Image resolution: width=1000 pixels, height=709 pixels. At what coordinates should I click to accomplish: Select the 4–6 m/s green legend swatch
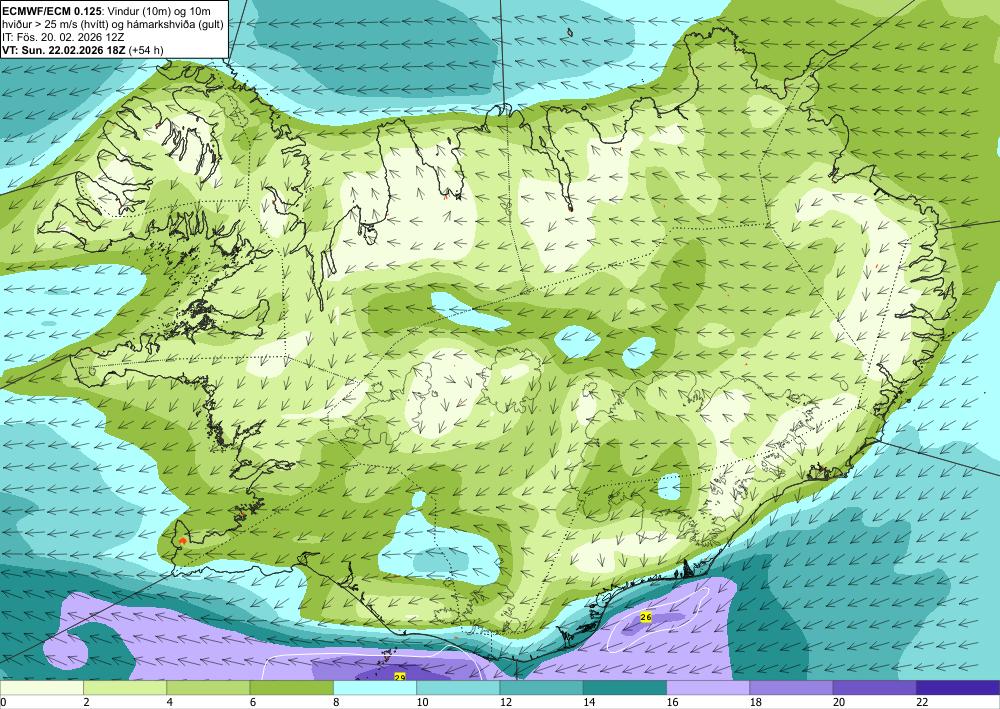point(208,688)
